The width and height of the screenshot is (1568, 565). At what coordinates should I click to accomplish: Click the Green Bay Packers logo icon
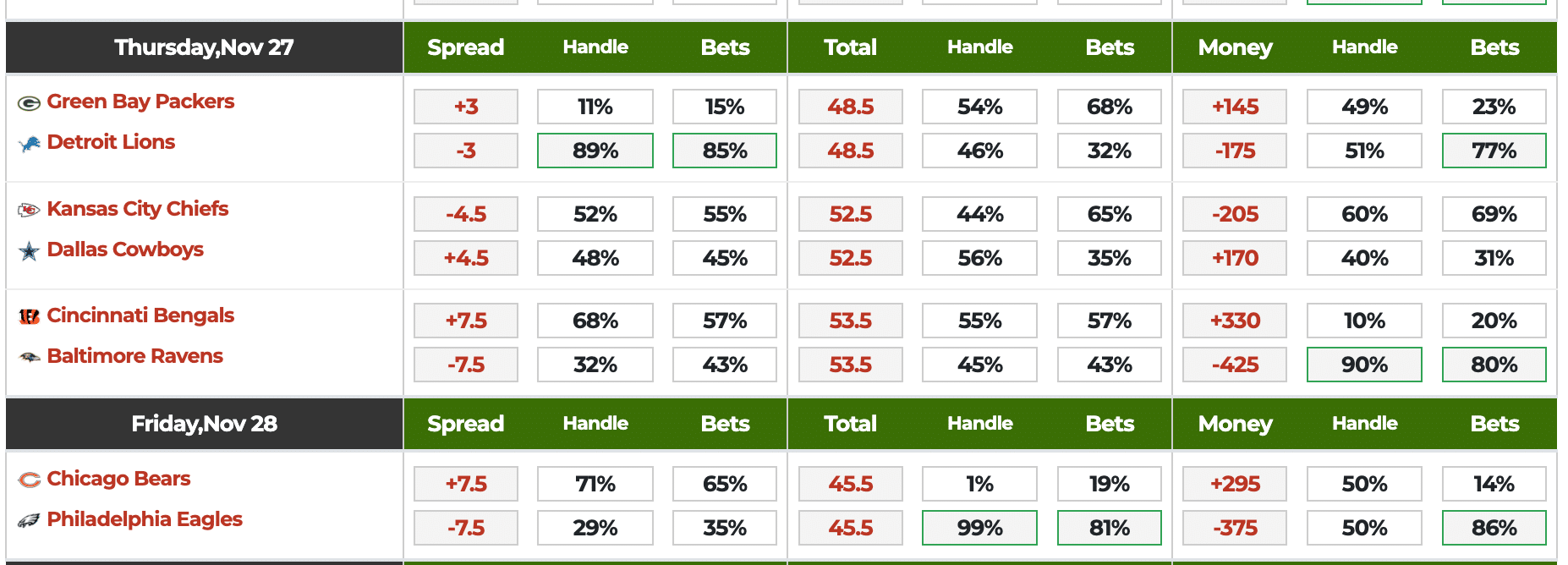click(x=29, y=103)
